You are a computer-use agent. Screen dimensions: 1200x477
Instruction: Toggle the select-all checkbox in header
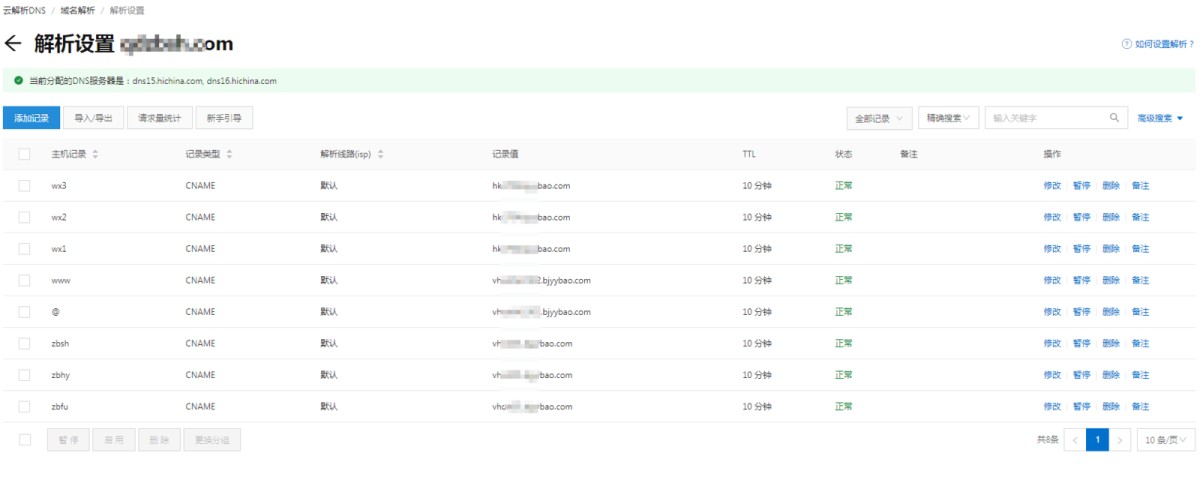24,154
